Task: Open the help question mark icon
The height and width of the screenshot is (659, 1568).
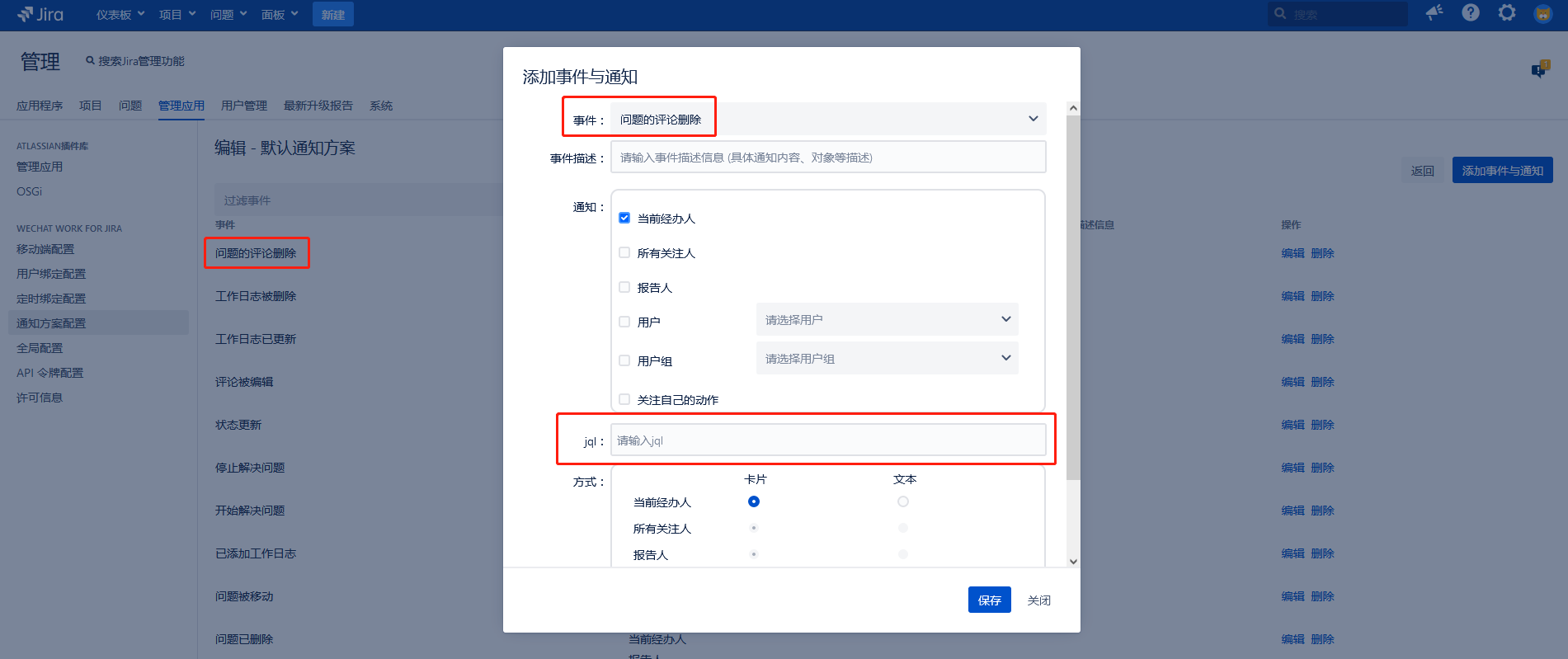Action: [x=1471, y=12]
